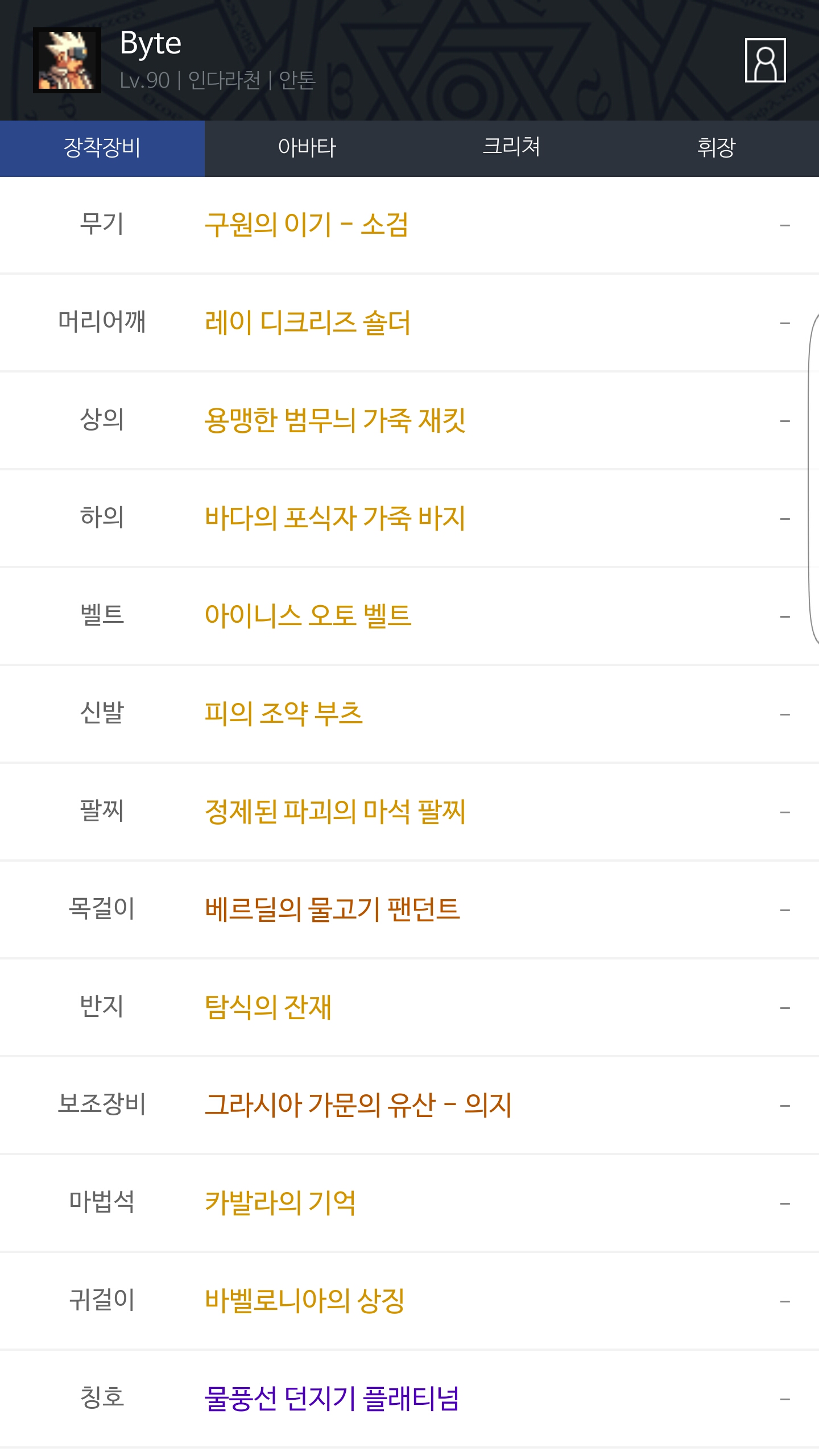Select the 휘장 tab
819x1456 pixels.
tap(716, 148)
